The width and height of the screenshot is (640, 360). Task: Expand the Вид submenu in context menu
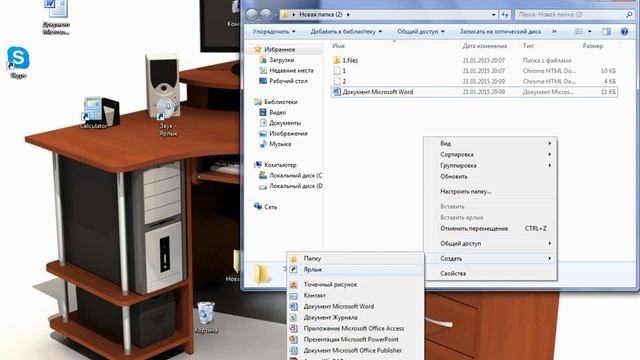tap(490, 143)
